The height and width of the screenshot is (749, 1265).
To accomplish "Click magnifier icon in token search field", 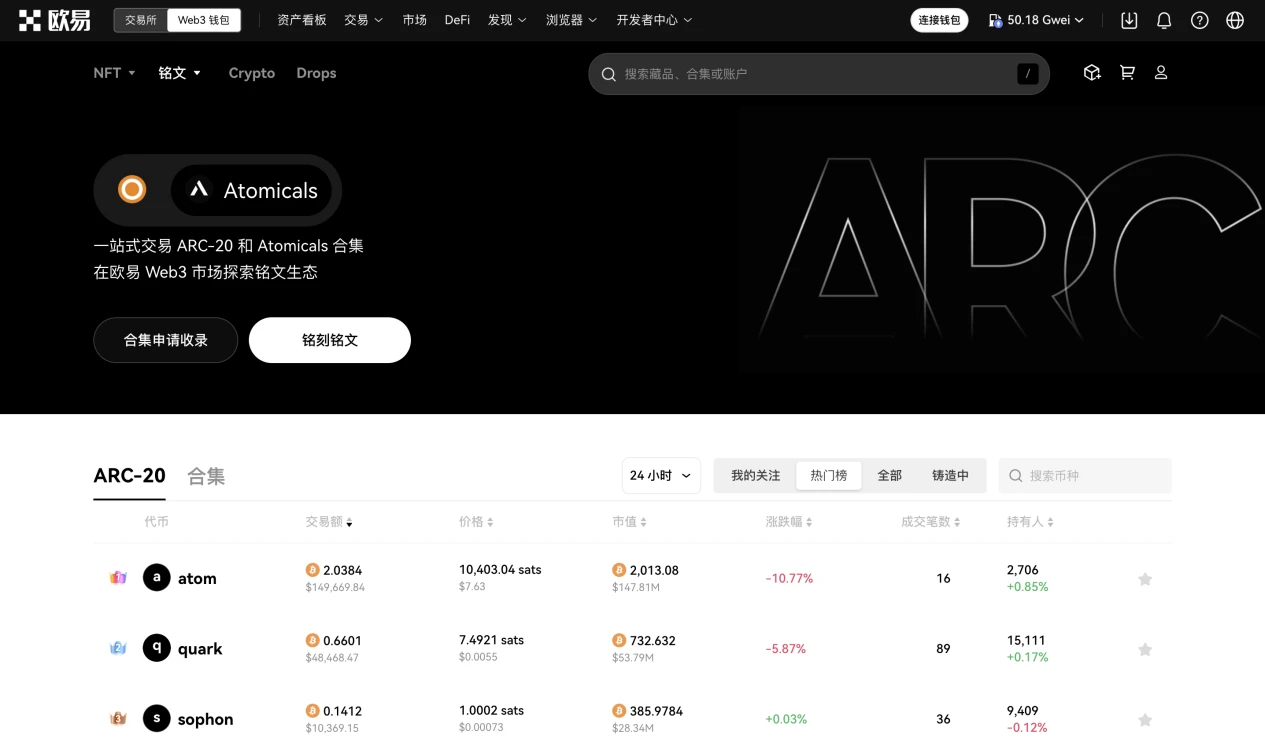I will click(1016, 476).
